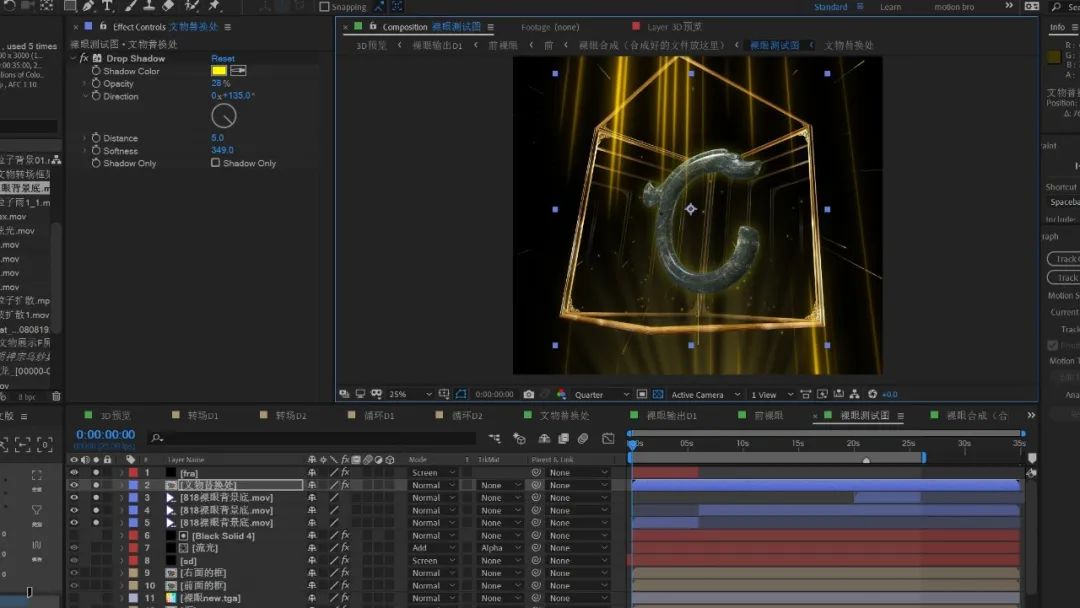Expand the Distance property twirl arrow

pos(85,138)
